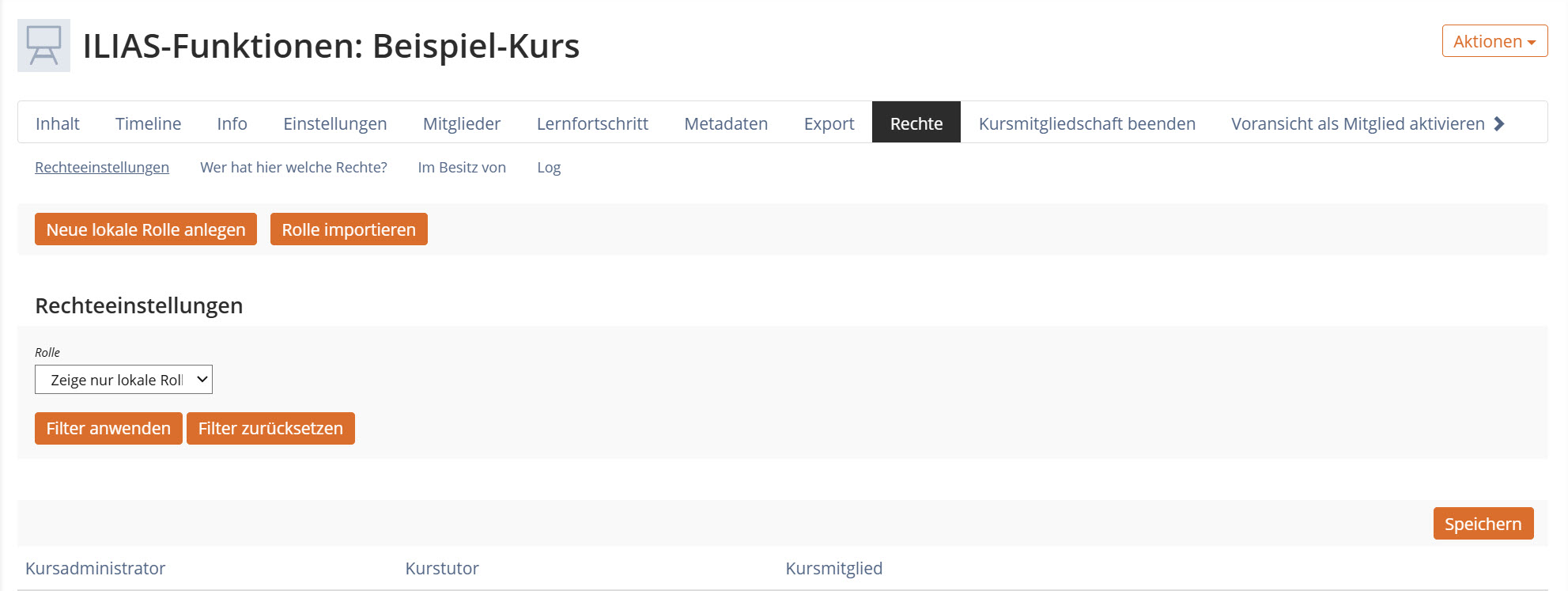Save permissions with the Speichern button
The height and width of the screenshot is (591, 1568).
1483,523
